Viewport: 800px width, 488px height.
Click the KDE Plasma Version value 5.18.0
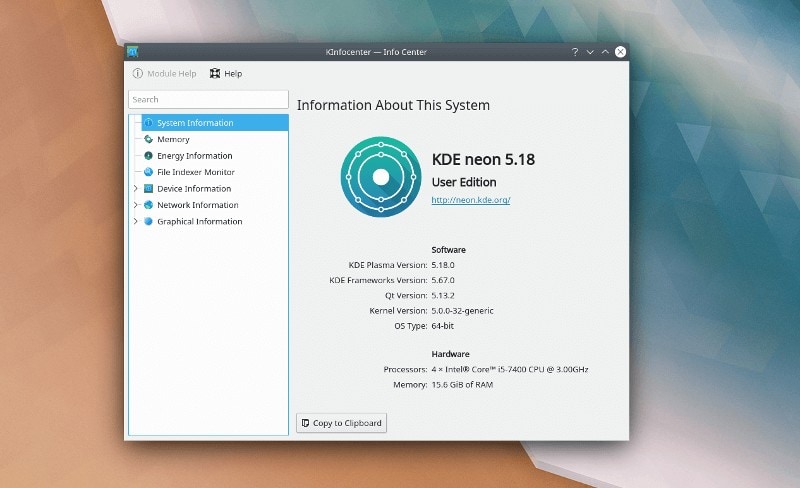[x=443, y=265]
